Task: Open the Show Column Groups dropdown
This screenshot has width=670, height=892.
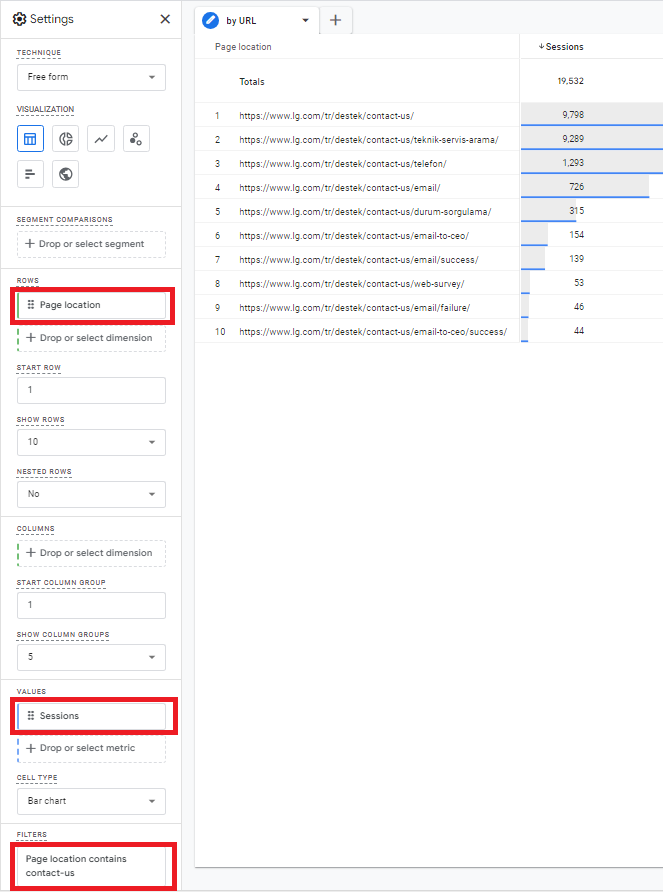Action: pyautogui.click(x=91, y=657)
